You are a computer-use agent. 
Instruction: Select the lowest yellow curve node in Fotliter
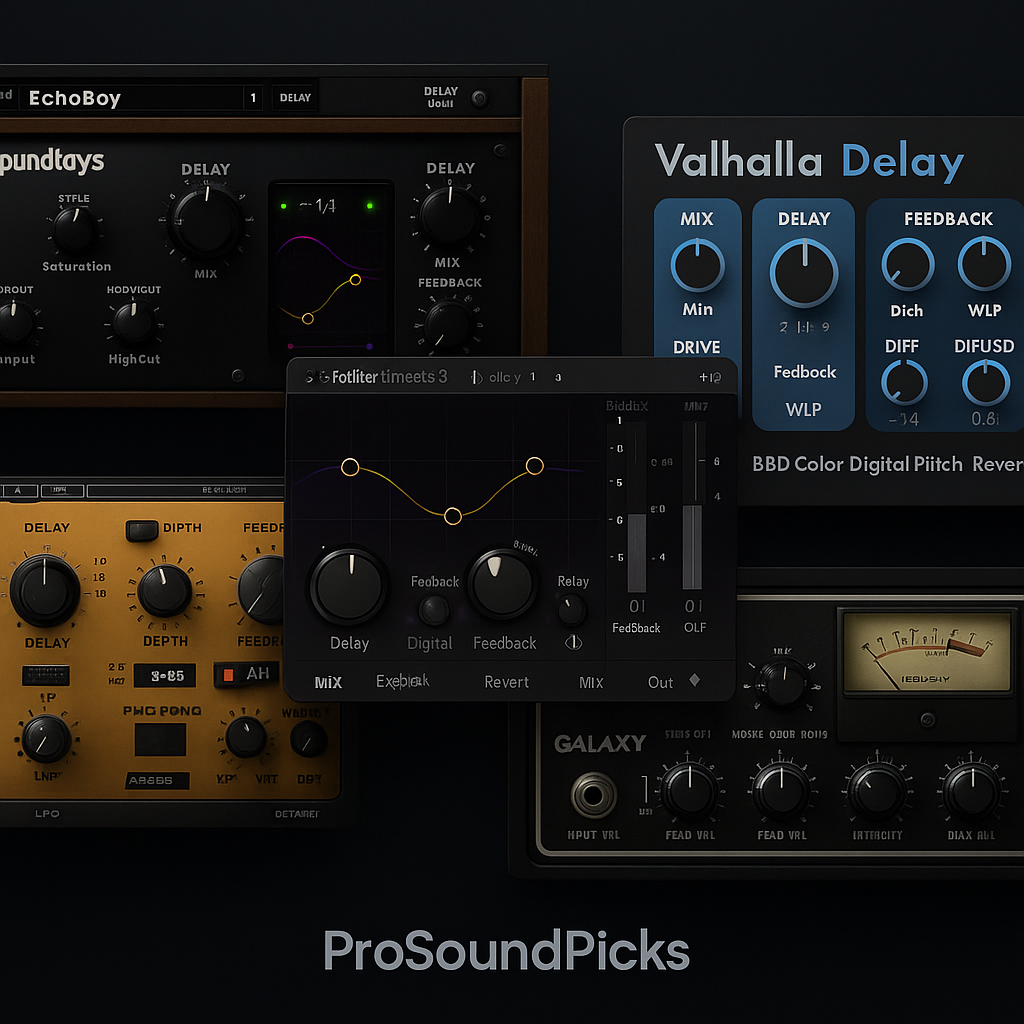453,517
